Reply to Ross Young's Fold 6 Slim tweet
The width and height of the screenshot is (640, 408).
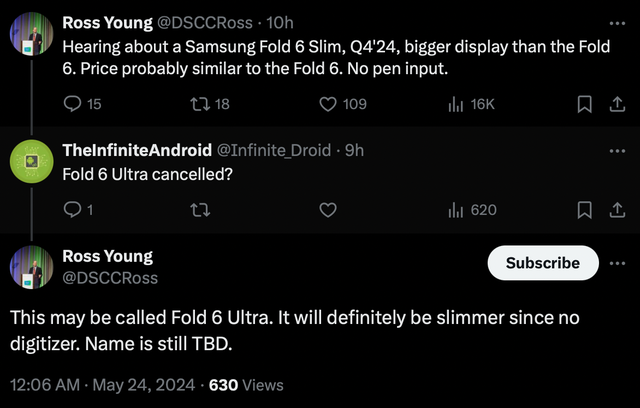click(x=72, y=104)
